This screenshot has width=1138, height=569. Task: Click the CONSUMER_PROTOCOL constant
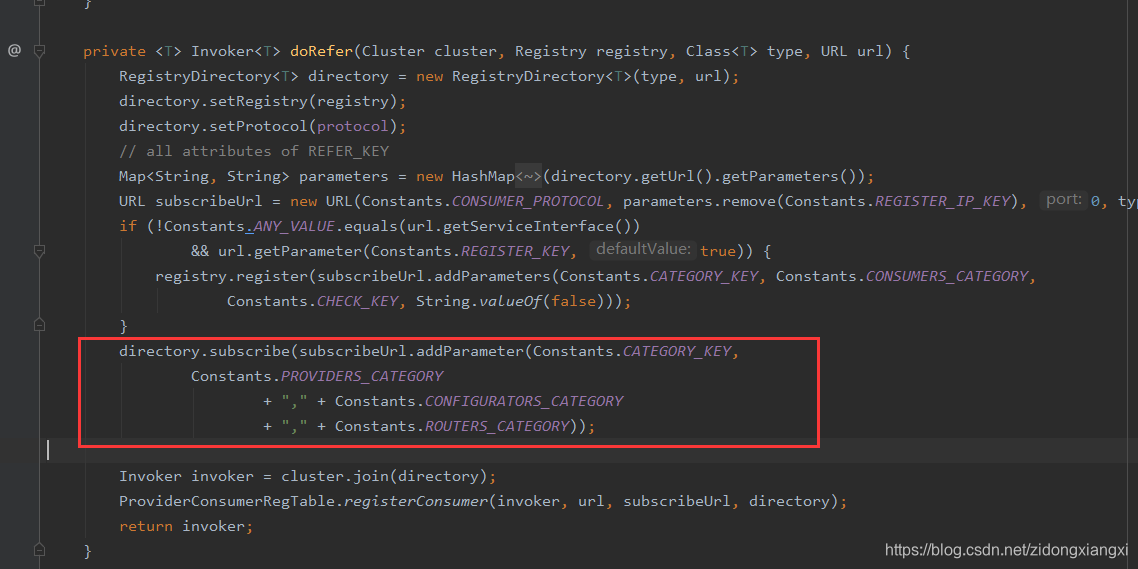click(528, 201)
